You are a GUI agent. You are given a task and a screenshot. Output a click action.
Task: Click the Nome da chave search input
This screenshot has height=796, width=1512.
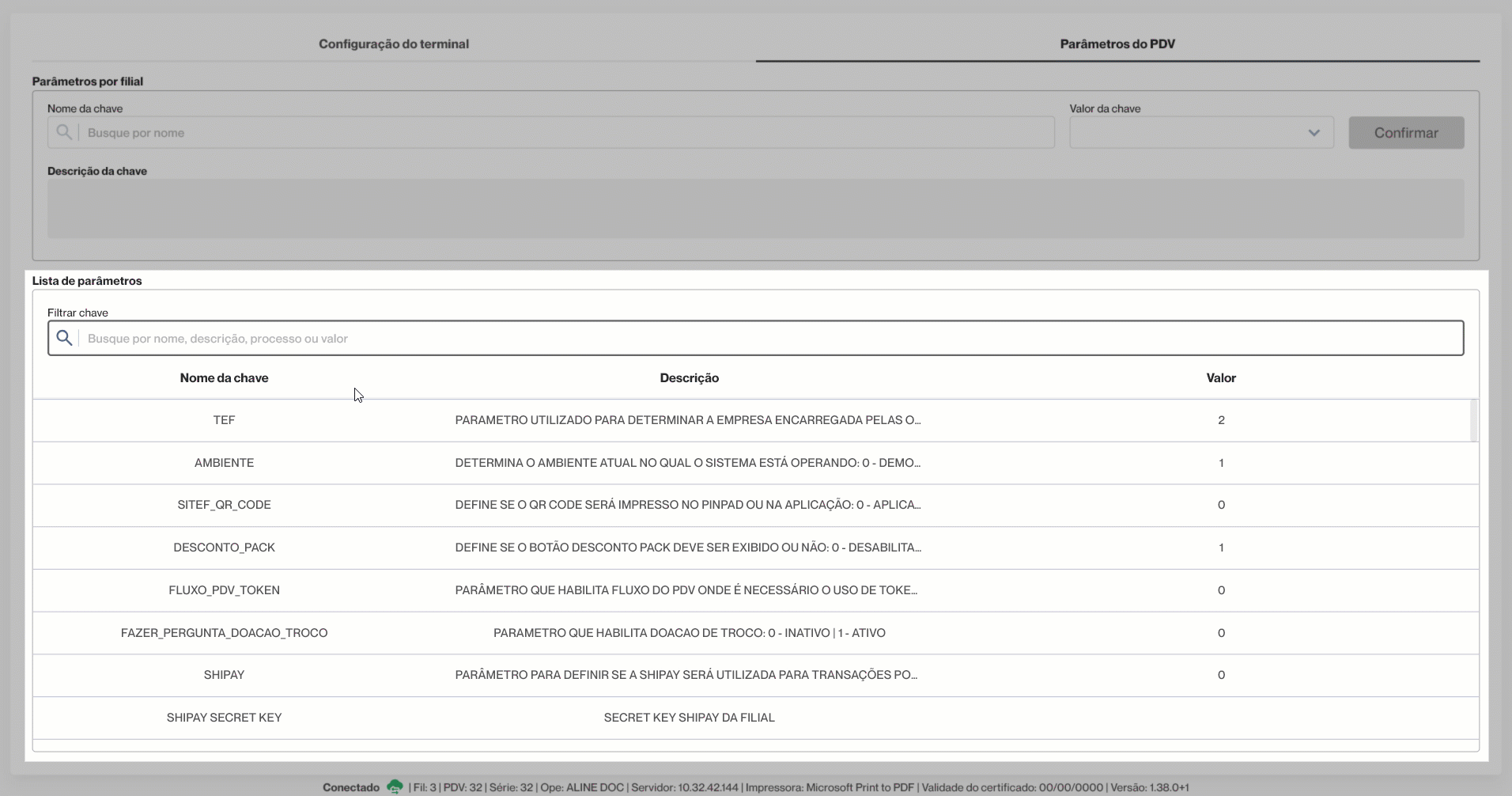(x=550, y=132)
